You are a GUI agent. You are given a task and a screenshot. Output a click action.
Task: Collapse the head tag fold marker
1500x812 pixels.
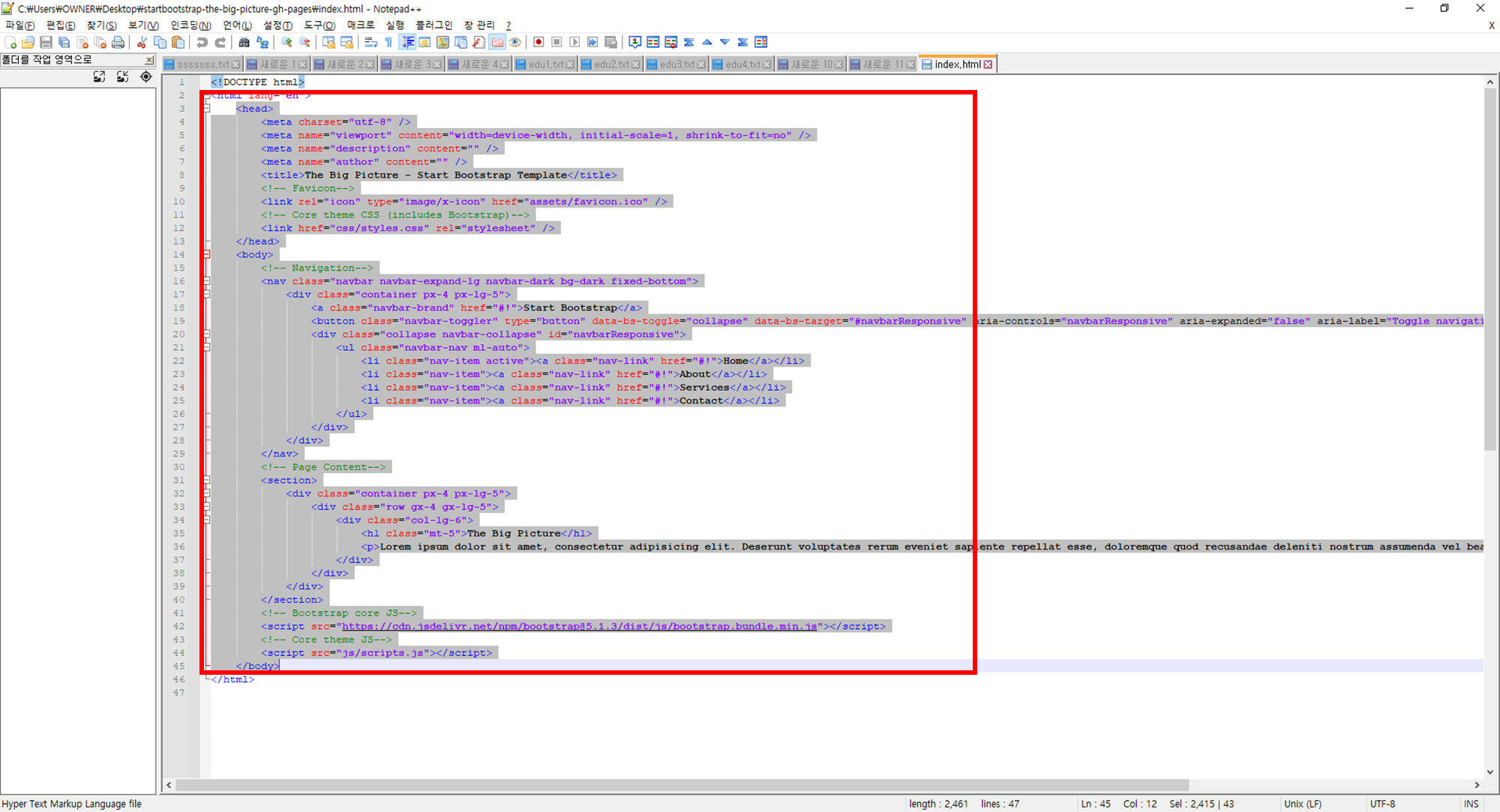tap(206, 109)
